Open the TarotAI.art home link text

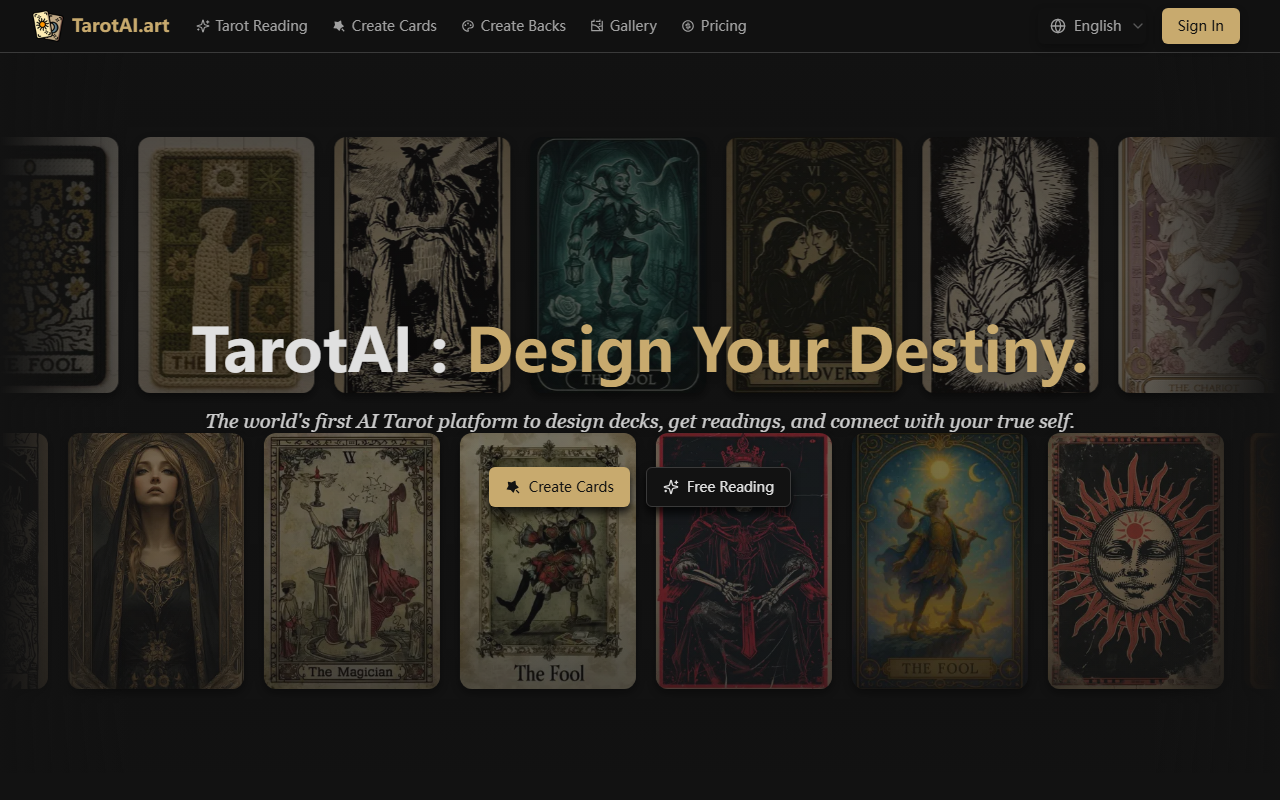[121, 26]
